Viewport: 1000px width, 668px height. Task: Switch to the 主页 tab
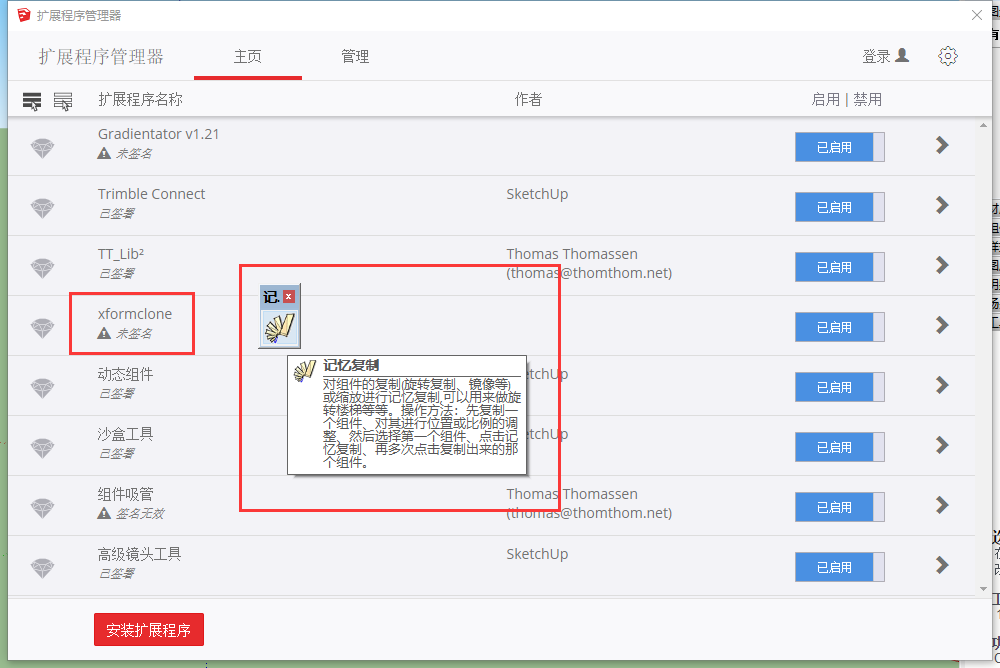tap(247, 57)
